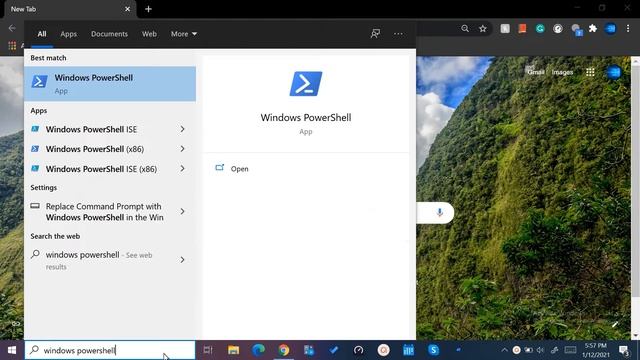640x360 pixels.
Task: Show hidden system tray icons
Action: 504,350
